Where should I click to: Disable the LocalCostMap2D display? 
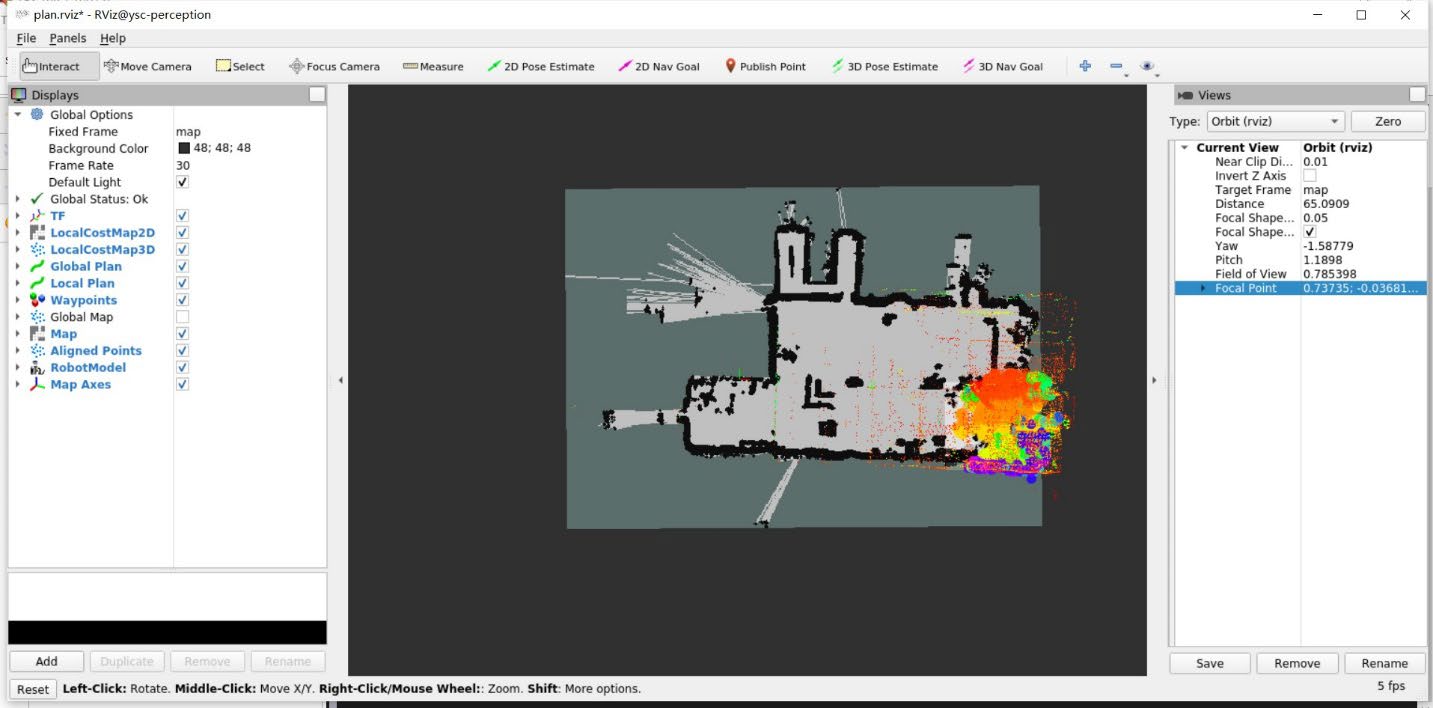click(x=182, y=233)
